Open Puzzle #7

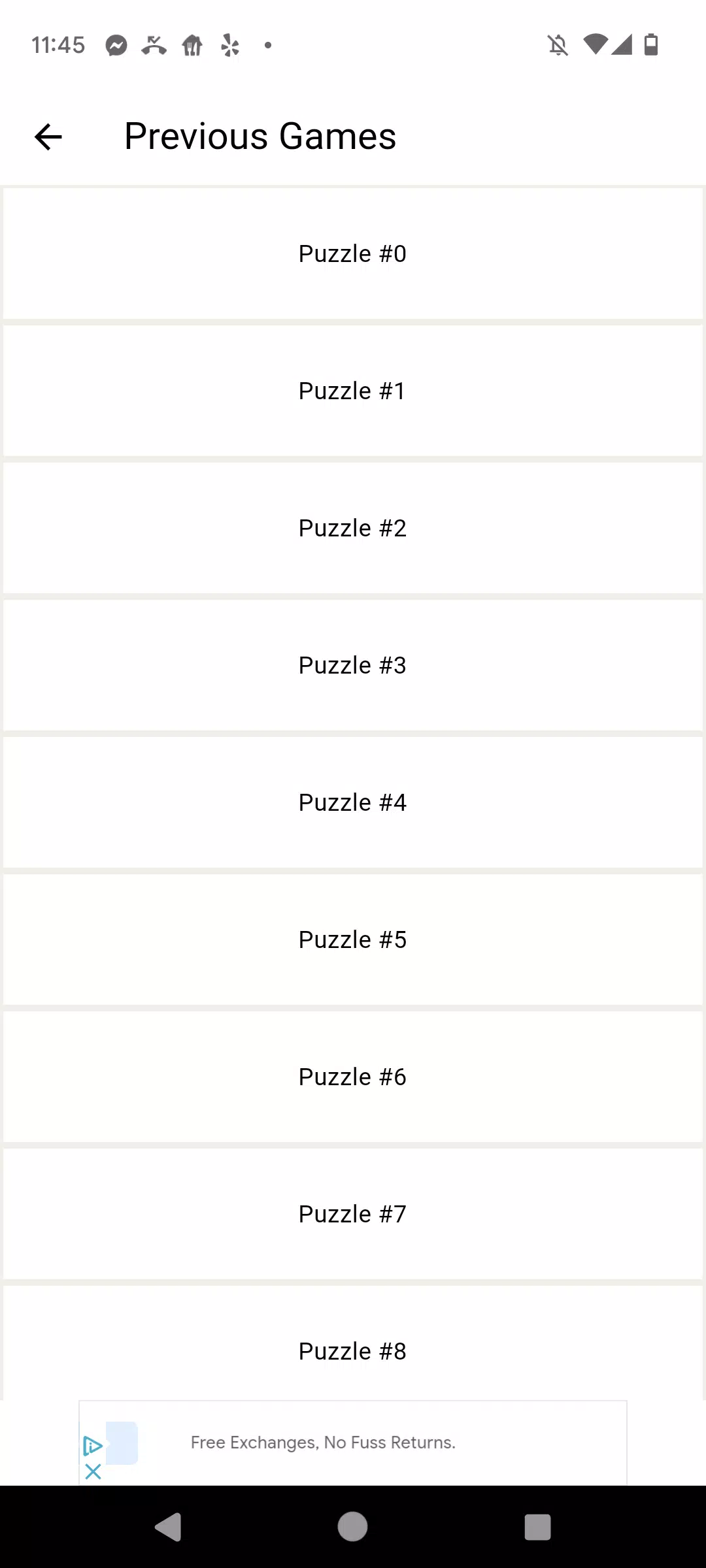pos(353,1214)
